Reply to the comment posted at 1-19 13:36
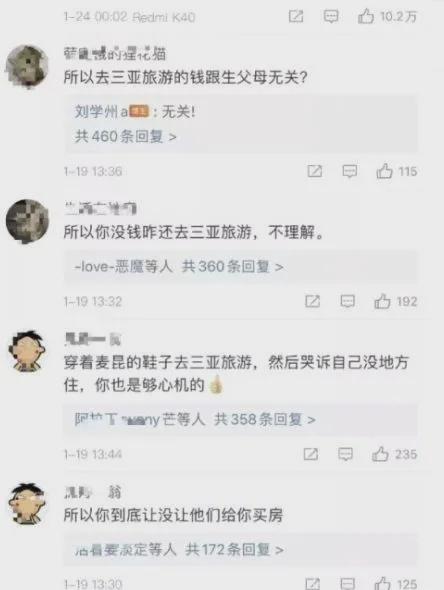Screen dimensions: 444x590 pyautogui.click(x=350, y=172)
